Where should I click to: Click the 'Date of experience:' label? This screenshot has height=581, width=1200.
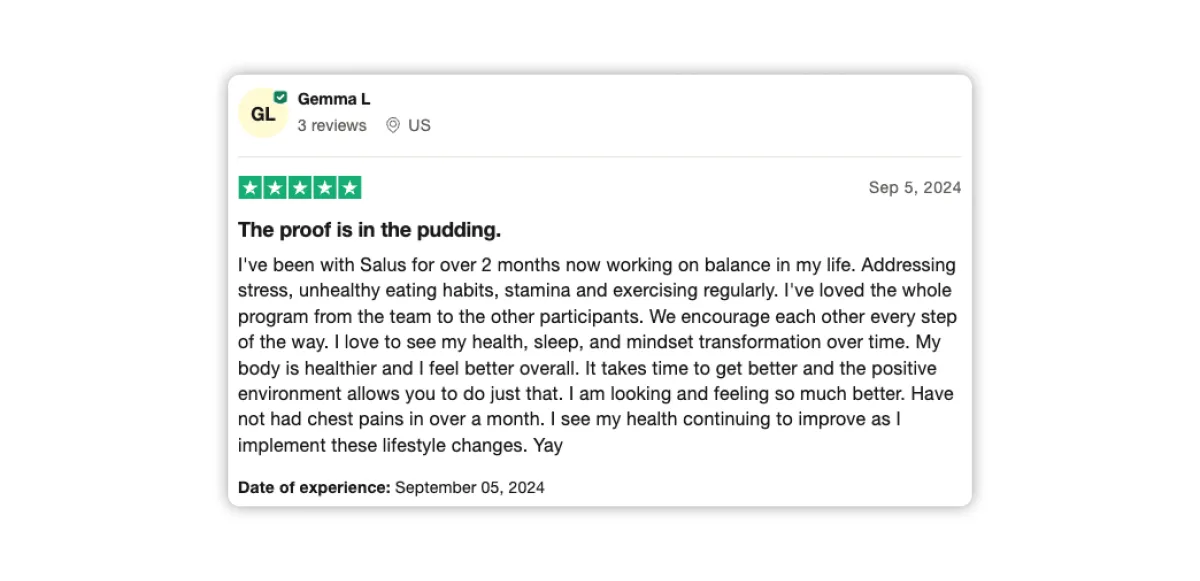(314, 488)
